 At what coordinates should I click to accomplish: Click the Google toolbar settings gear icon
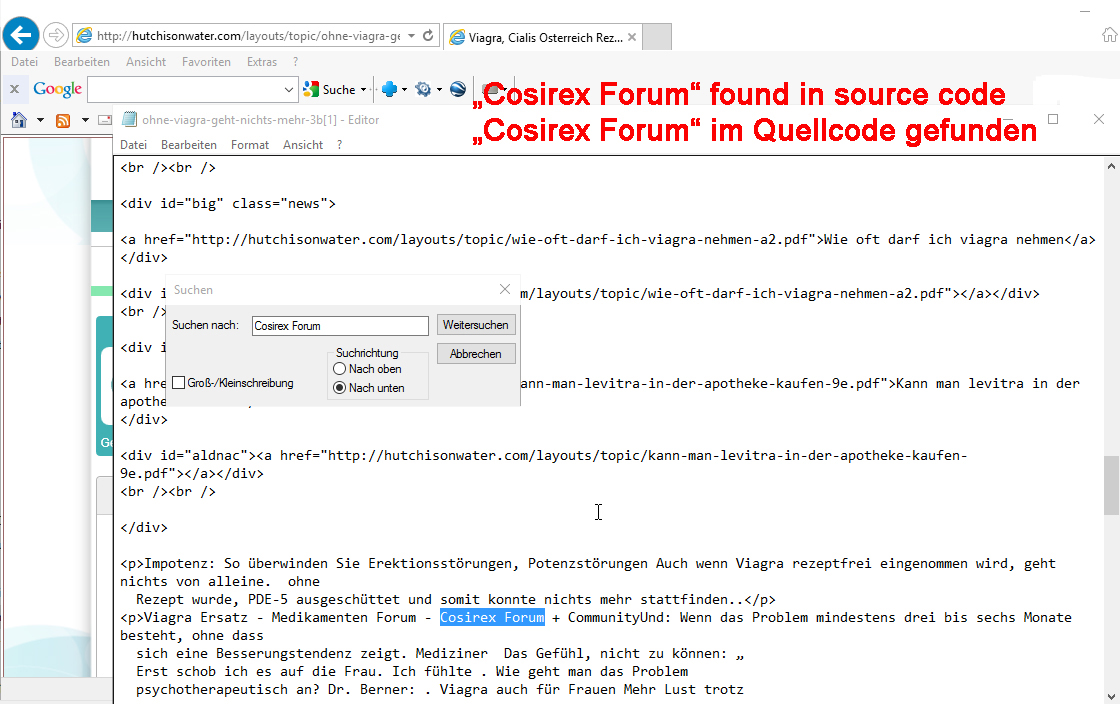coord(423,89)
